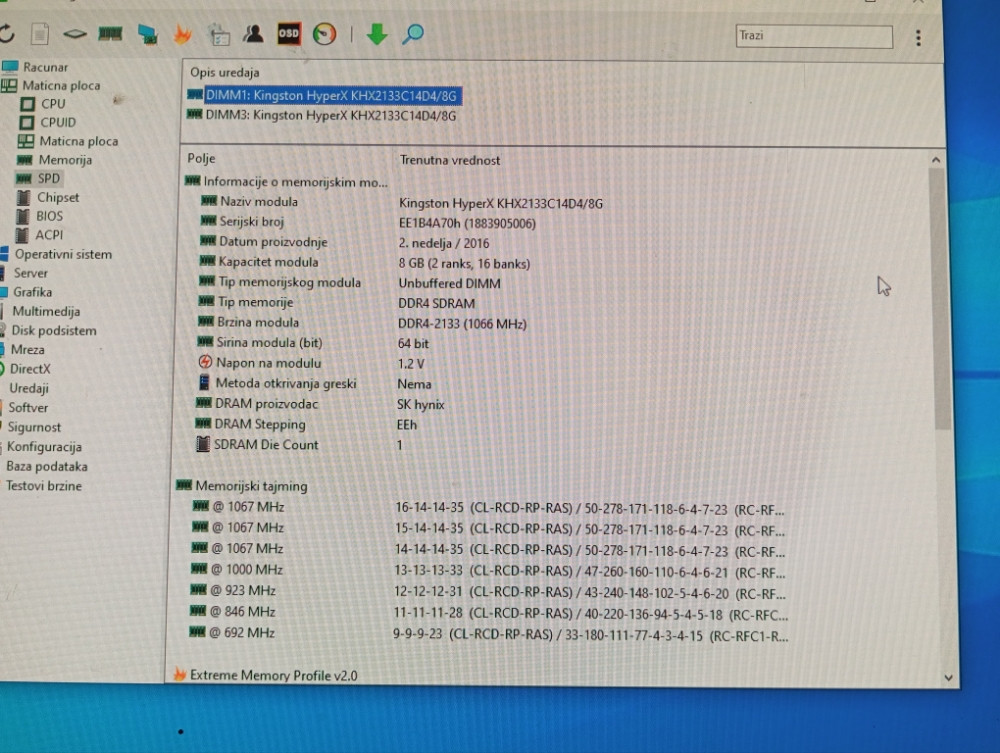1000x753 pixels.
Task: Click the Refresh toolbar icon
Action: 6,34
